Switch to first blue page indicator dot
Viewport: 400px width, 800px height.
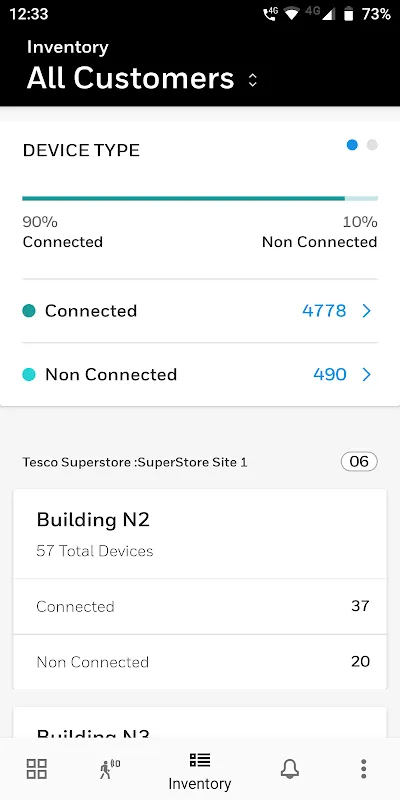coord(352,145)
